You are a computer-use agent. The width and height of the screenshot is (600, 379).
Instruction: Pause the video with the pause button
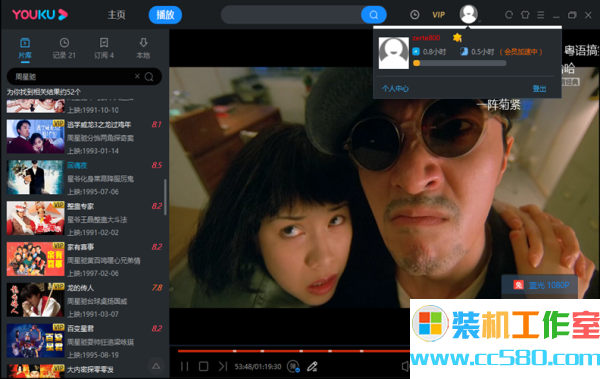point(184,366)
